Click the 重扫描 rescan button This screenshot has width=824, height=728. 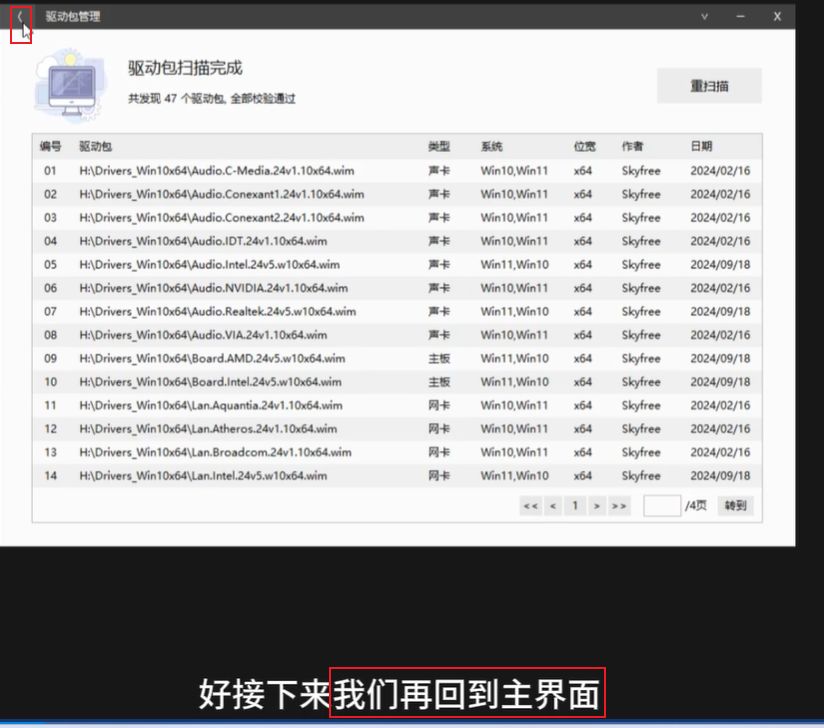[x=710, y=85]
